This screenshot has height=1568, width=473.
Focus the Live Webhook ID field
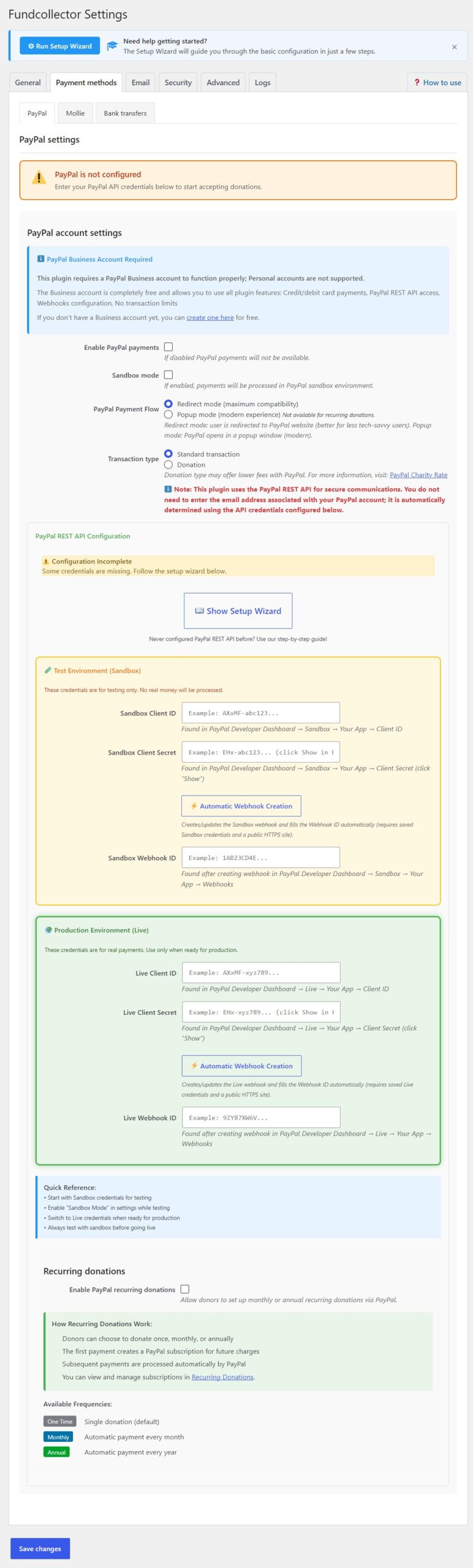261,1117
